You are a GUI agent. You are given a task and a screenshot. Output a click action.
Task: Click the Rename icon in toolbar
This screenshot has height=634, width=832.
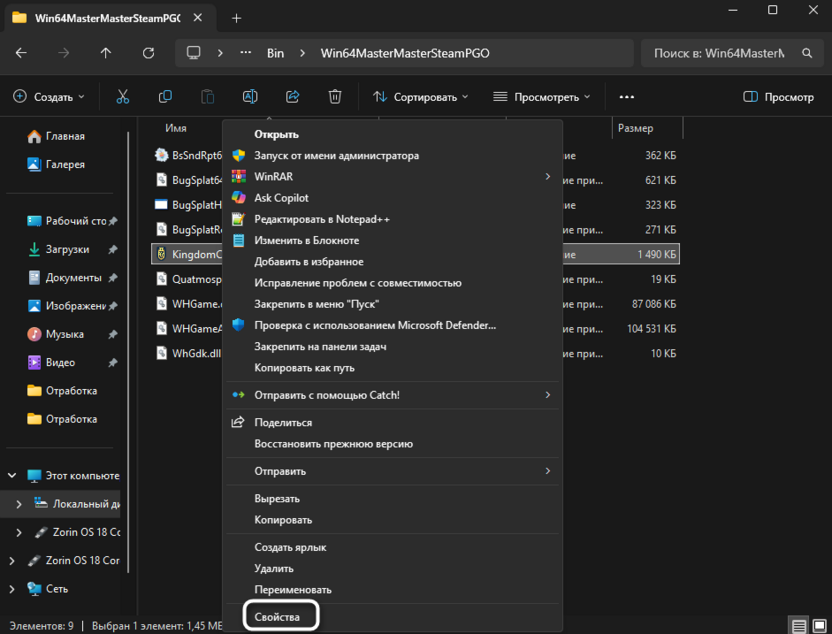click(x=250, y=97)
